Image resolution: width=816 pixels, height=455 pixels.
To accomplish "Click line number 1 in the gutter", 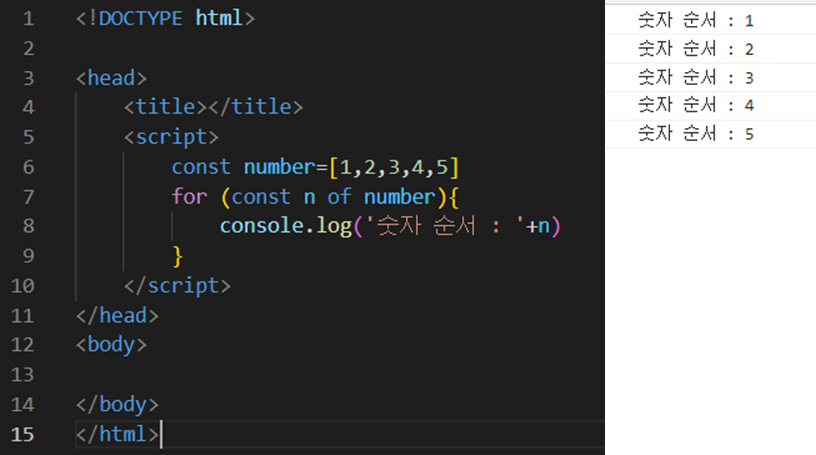I will tap(29, 19).
